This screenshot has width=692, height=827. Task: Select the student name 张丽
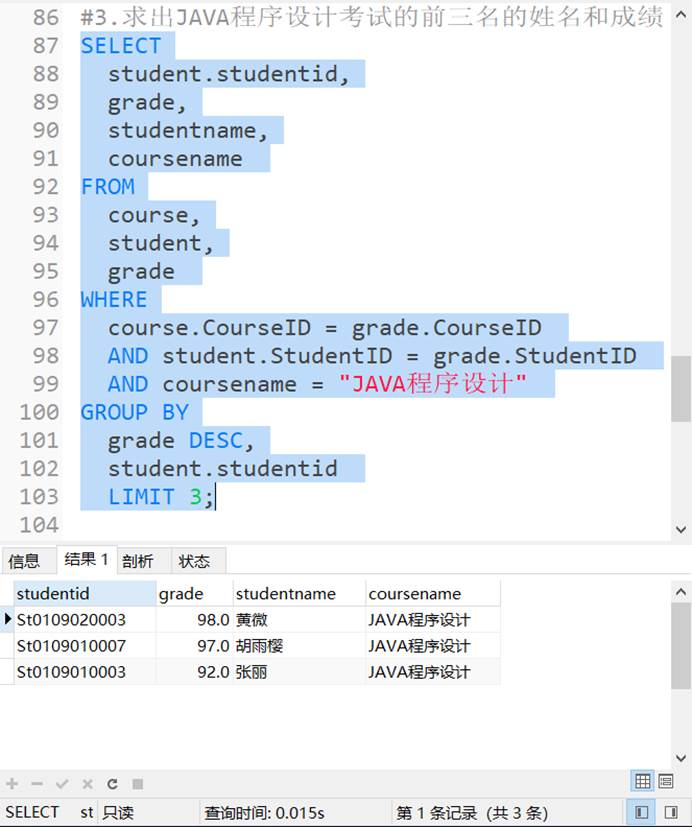[x=299, y=672]
